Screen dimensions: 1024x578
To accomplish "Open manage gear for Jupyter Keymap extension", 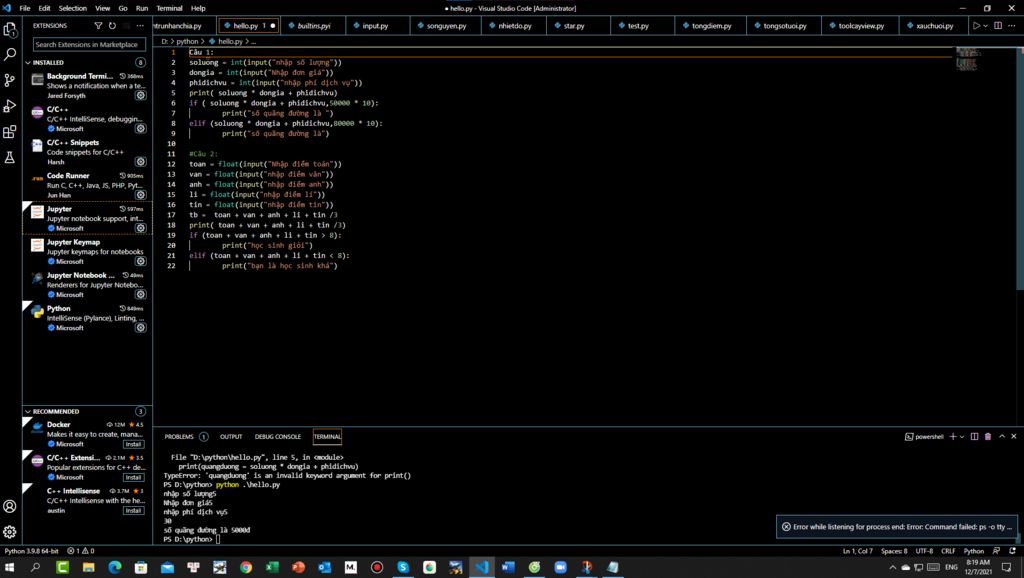I will point(140,261).
